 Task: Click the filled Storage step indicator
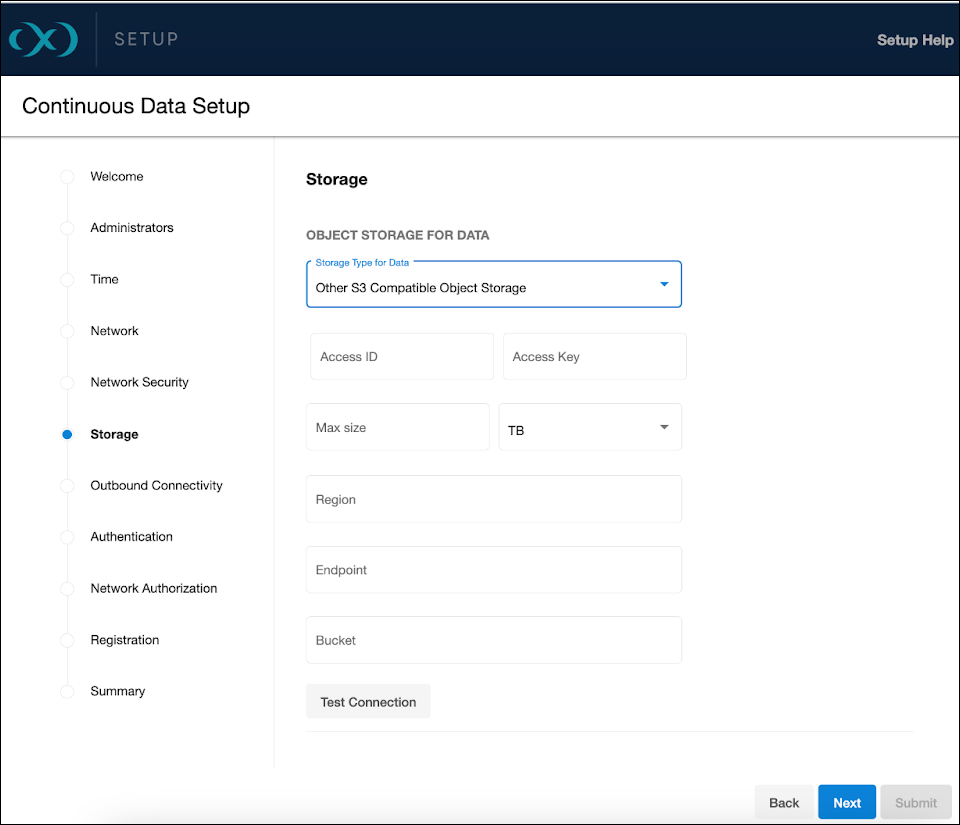pyautogui.click(x=66, y=434)
